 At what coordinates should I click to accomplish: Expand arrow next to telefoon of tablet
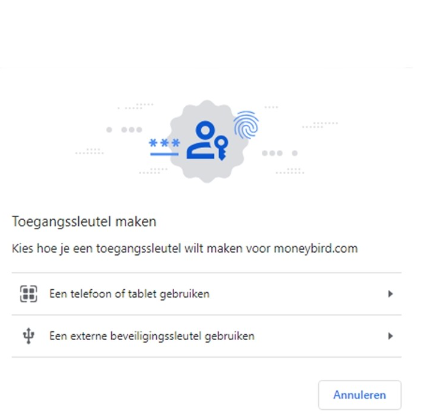(x=390, y=294)
